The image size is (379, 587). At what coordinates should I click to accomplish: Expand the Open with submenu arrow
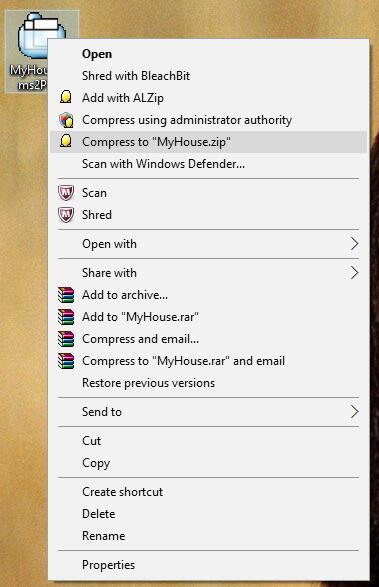(354, 244)
